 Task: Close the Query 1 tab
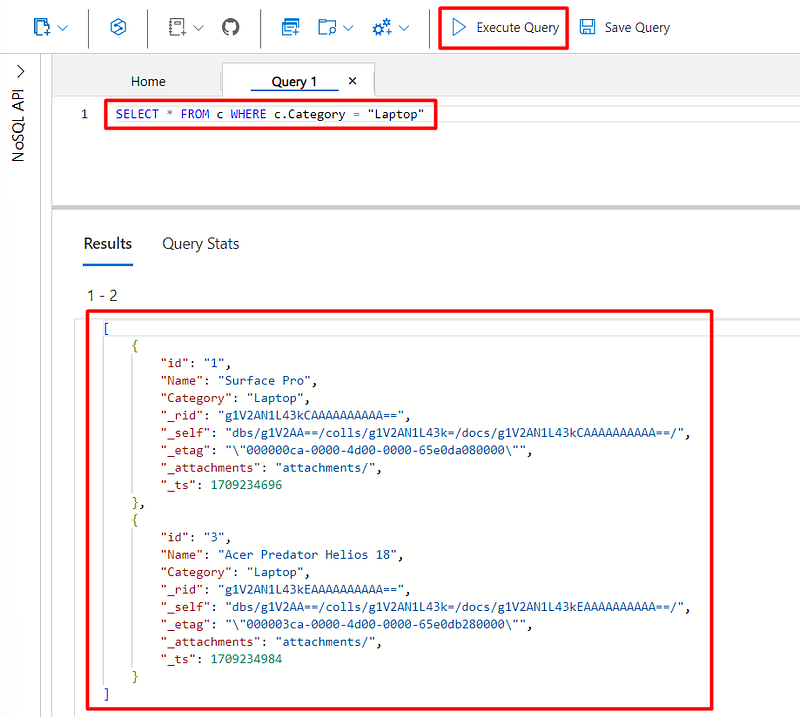coord(353,81)
